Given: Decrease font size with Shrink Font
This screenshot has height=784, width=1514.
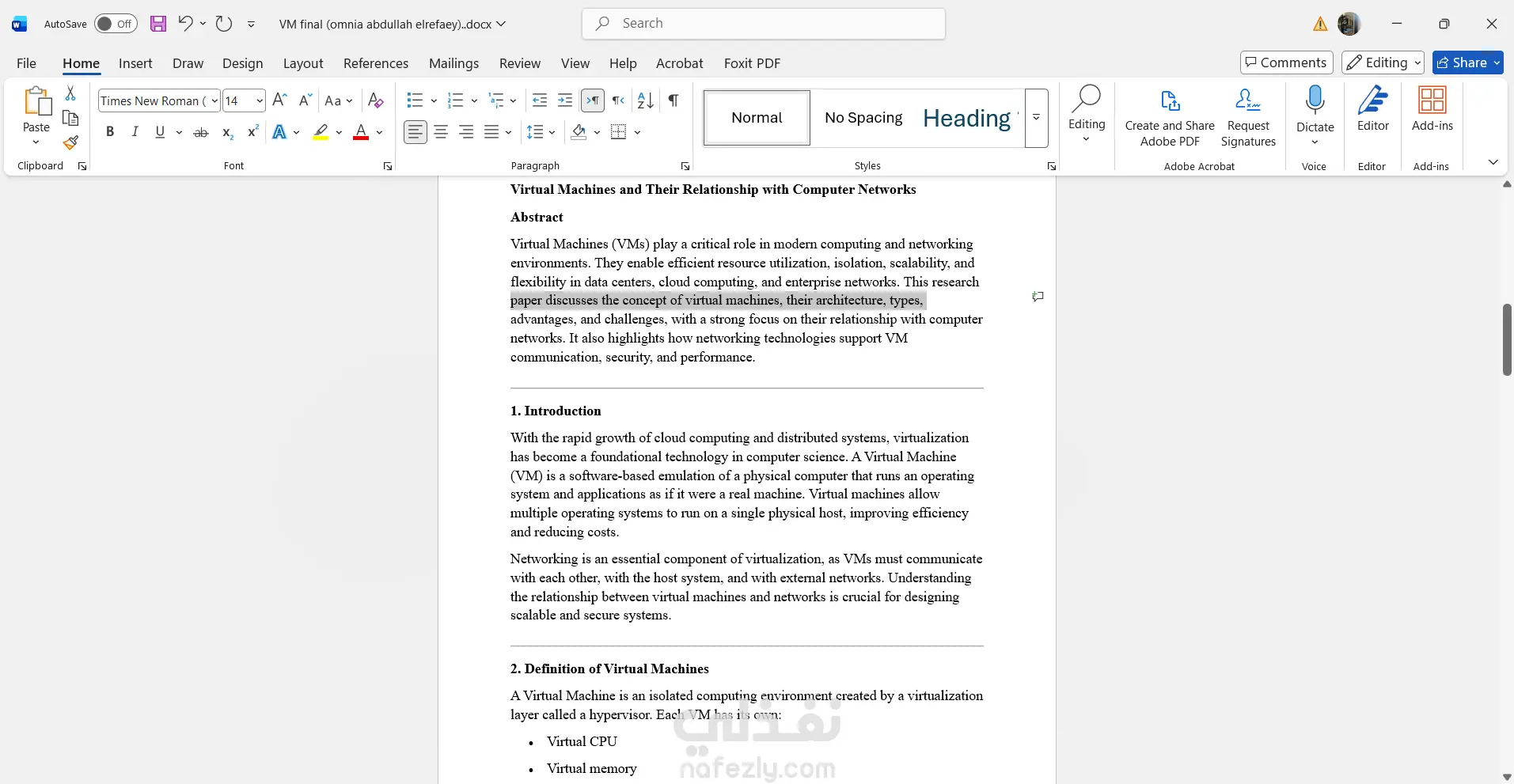Looking at the screenshot, I should pos(305,100).
